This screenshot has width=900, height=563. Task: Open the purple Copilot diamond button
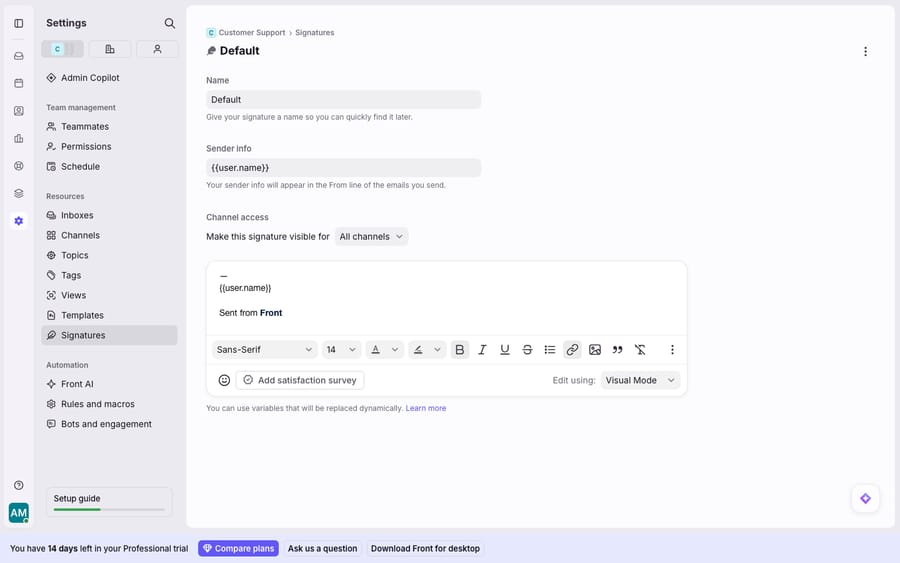[865, 499]
